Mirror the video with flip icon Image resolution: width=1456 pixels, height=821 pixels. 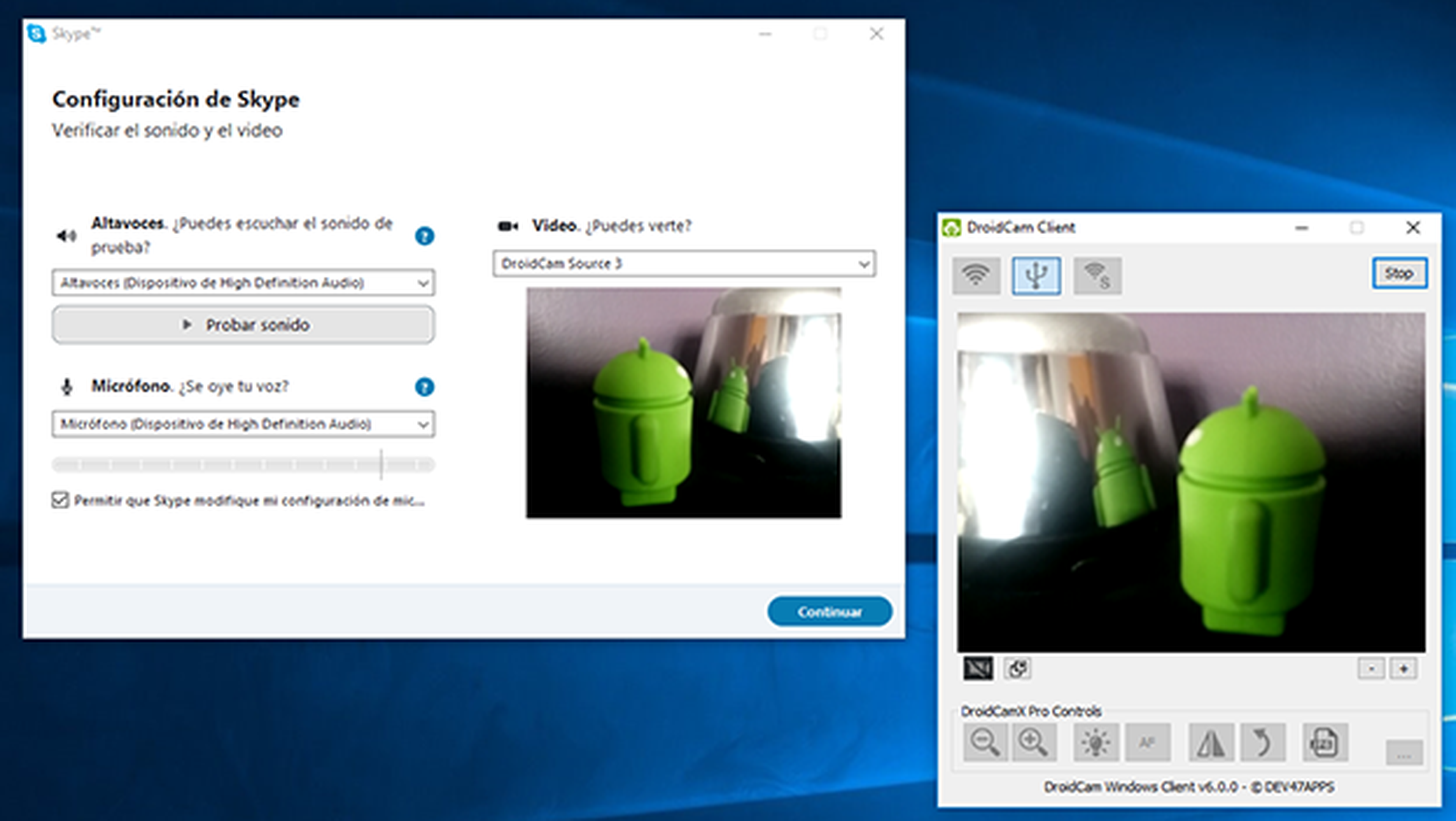(x=1211, y=743)
